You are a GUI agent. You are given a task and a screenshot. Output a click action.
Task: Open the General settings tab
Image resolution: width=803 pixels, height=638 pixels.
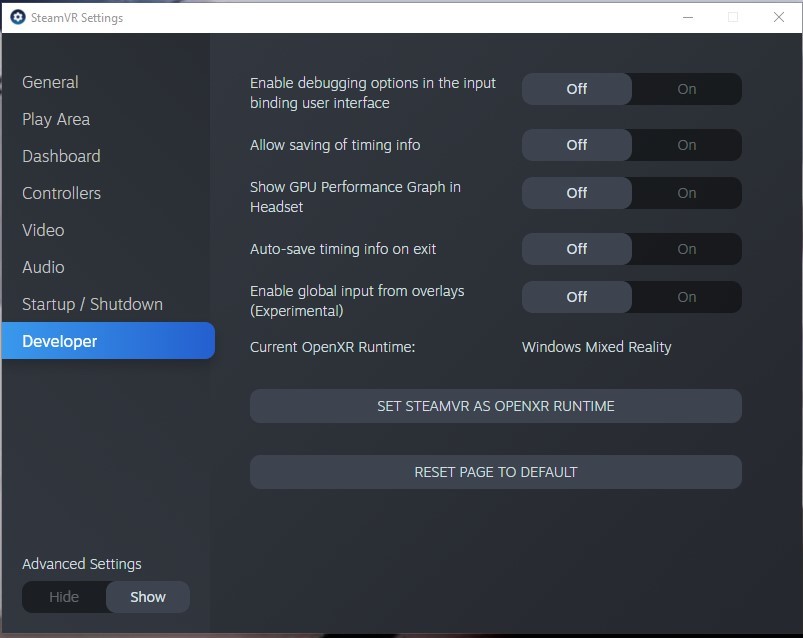pos(50,82)
